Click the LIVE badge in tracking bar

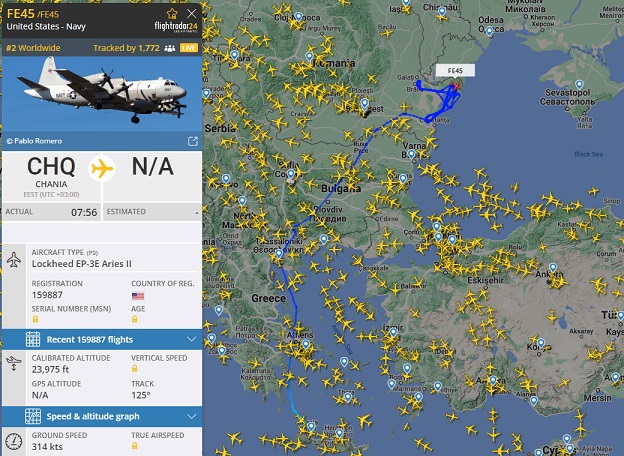point(189,48)
